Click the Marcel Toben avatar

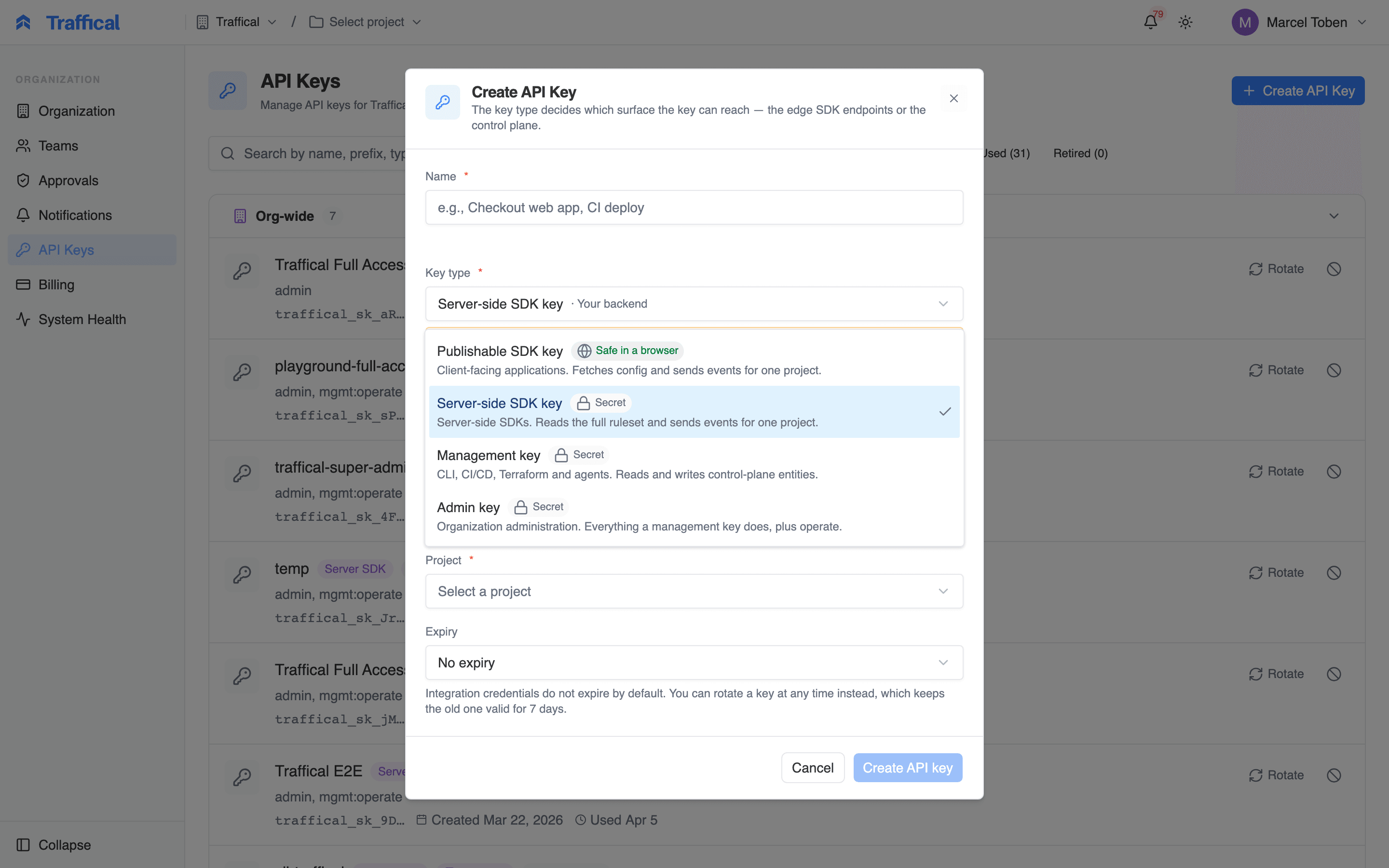click(x=1245, y=22)
